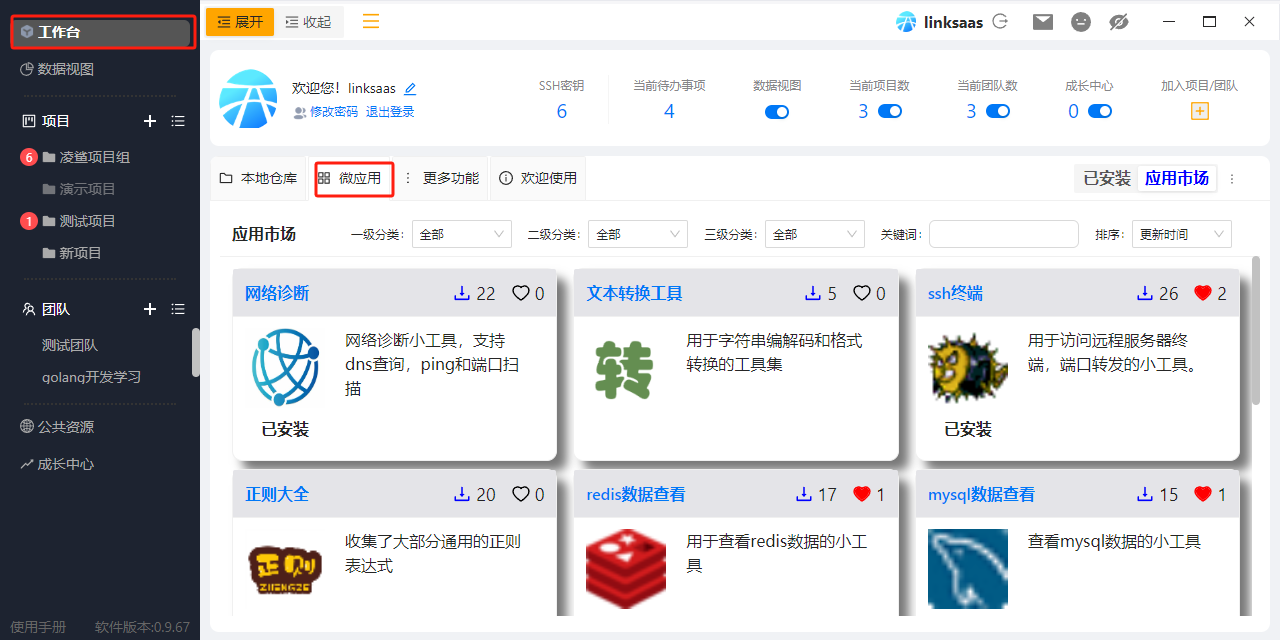This screenshot has height=640, width=1280.
Task: Click the redis red cube app icon
Action: click(626, 569)
